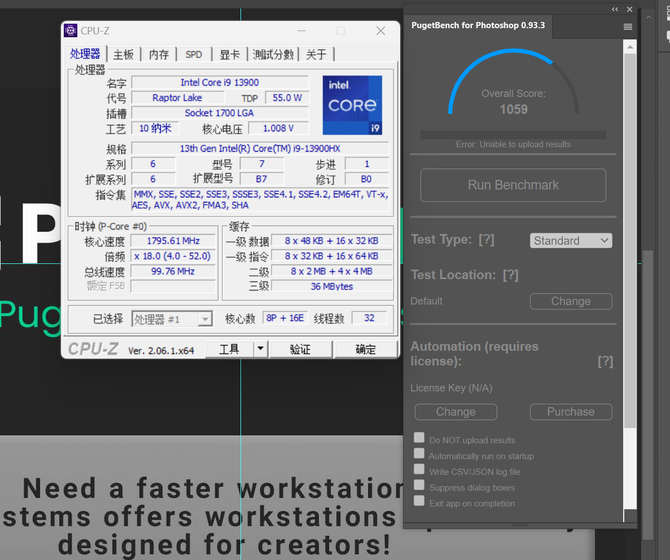Switch to the SPD tab

[194, 55]
